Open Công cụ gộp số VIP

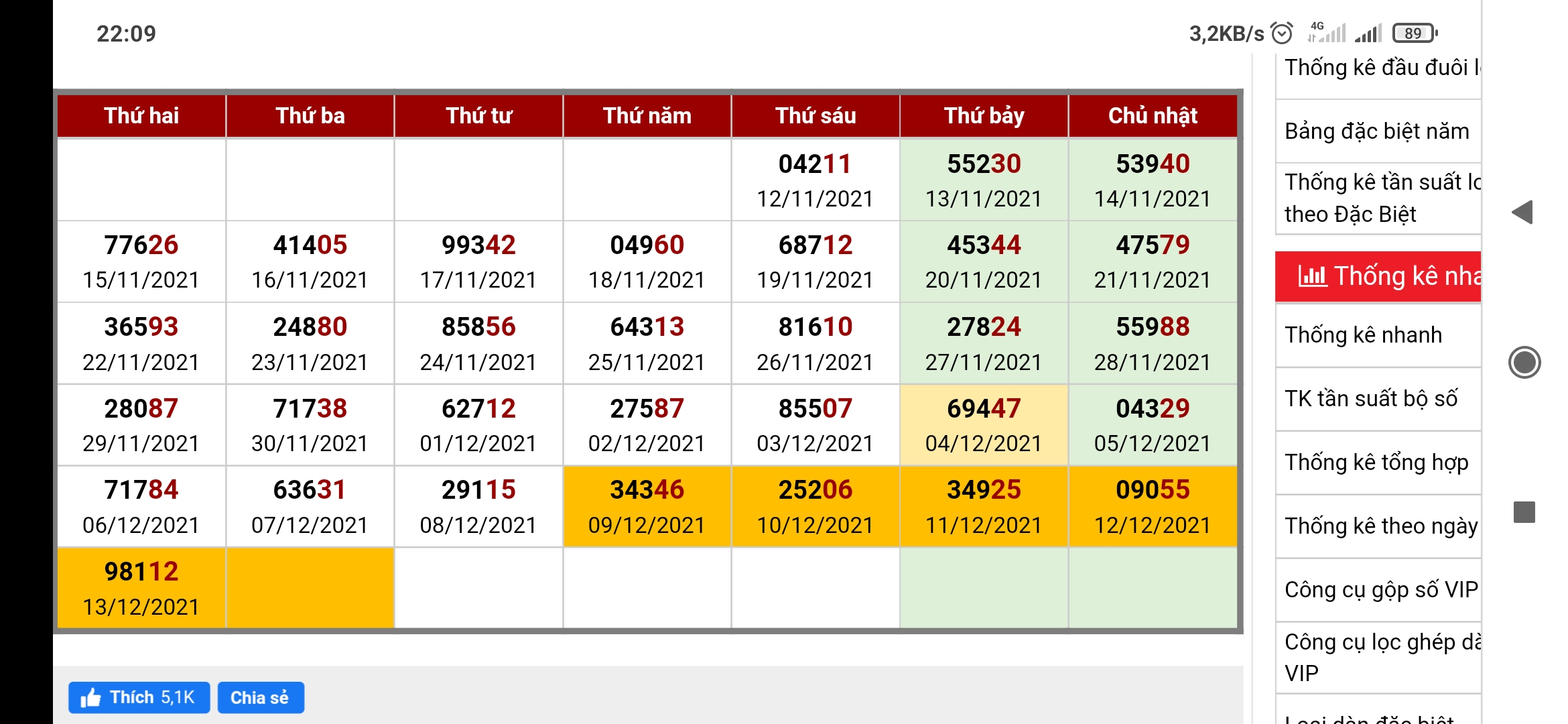(1378, 589)
